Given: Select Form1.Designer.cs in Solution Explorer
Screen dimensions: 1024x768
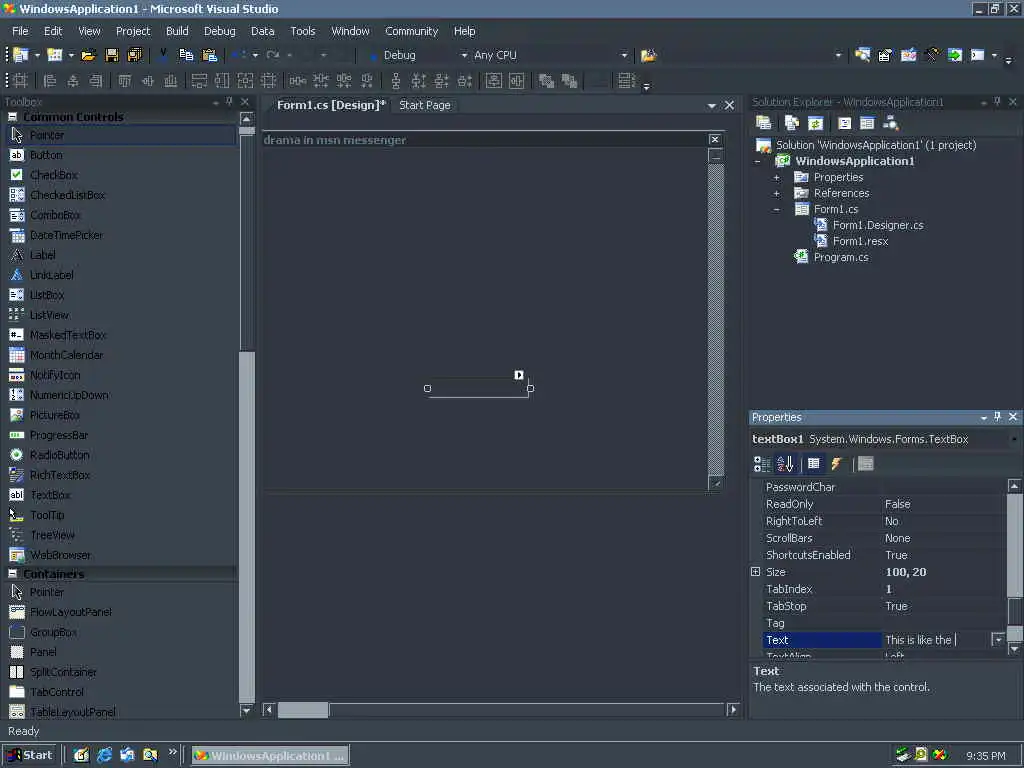Looking at the screenshot, I should pyautogui.click(x=878, y=225).
